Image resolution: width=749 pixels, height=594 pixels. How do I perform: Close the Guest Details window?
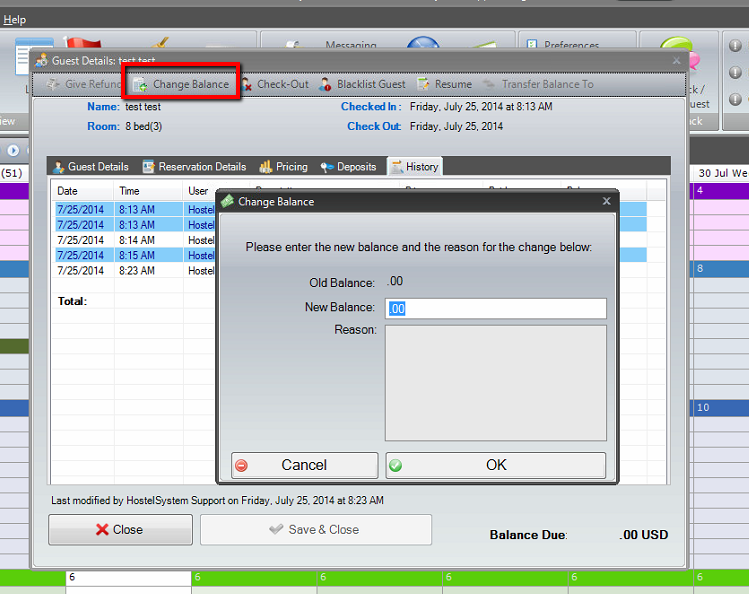click(x=676, y=61)
